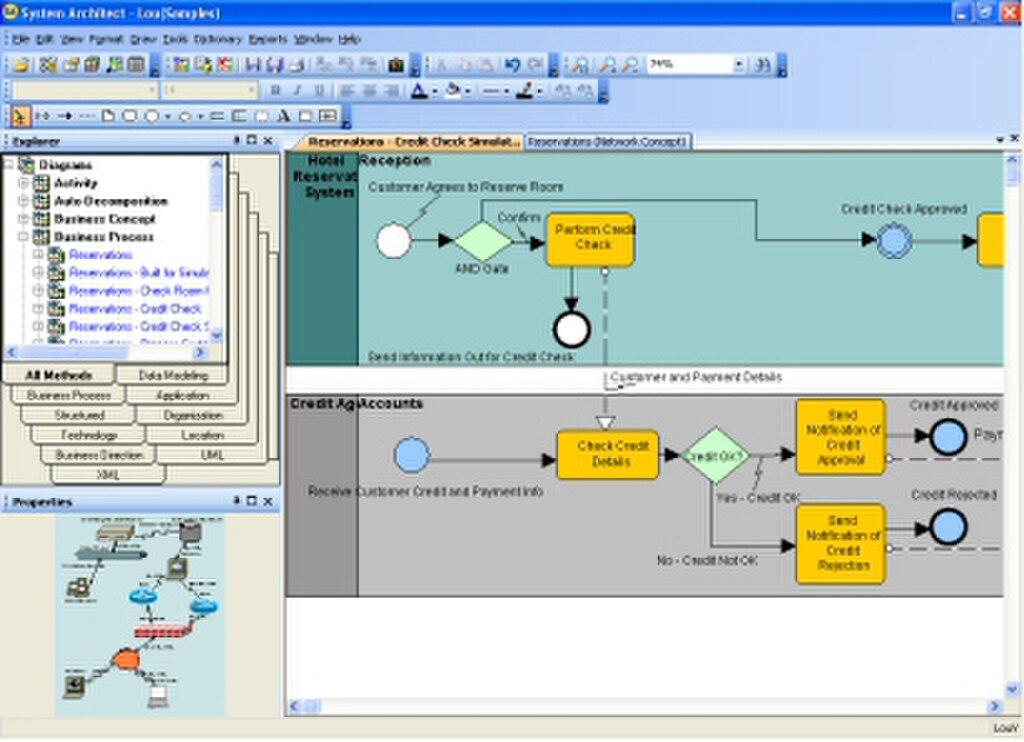
Task: Toggle Bold text formatting
Action: 276,90
